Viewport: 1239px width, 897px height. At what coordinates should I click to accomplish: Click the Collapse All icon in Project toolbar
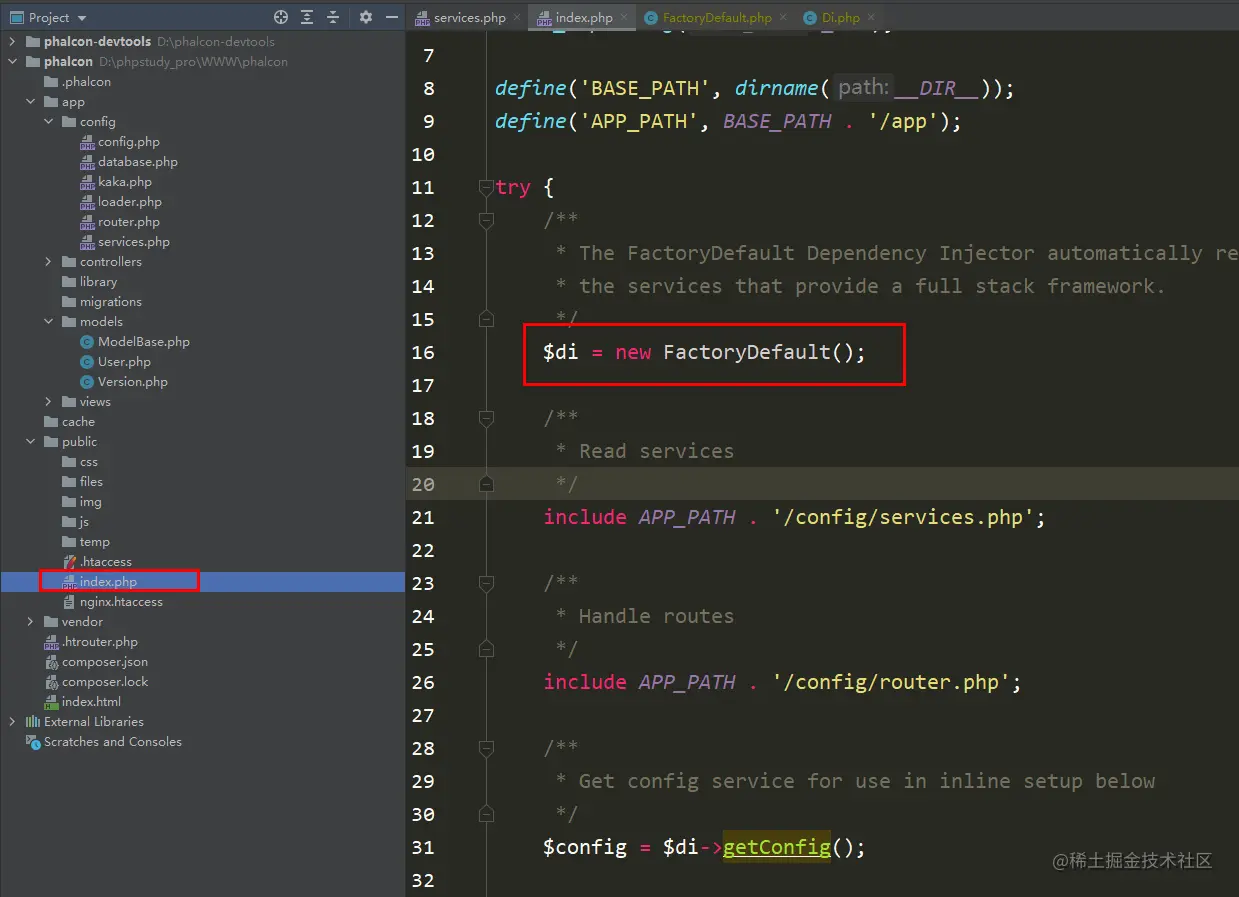coord(333,17)
